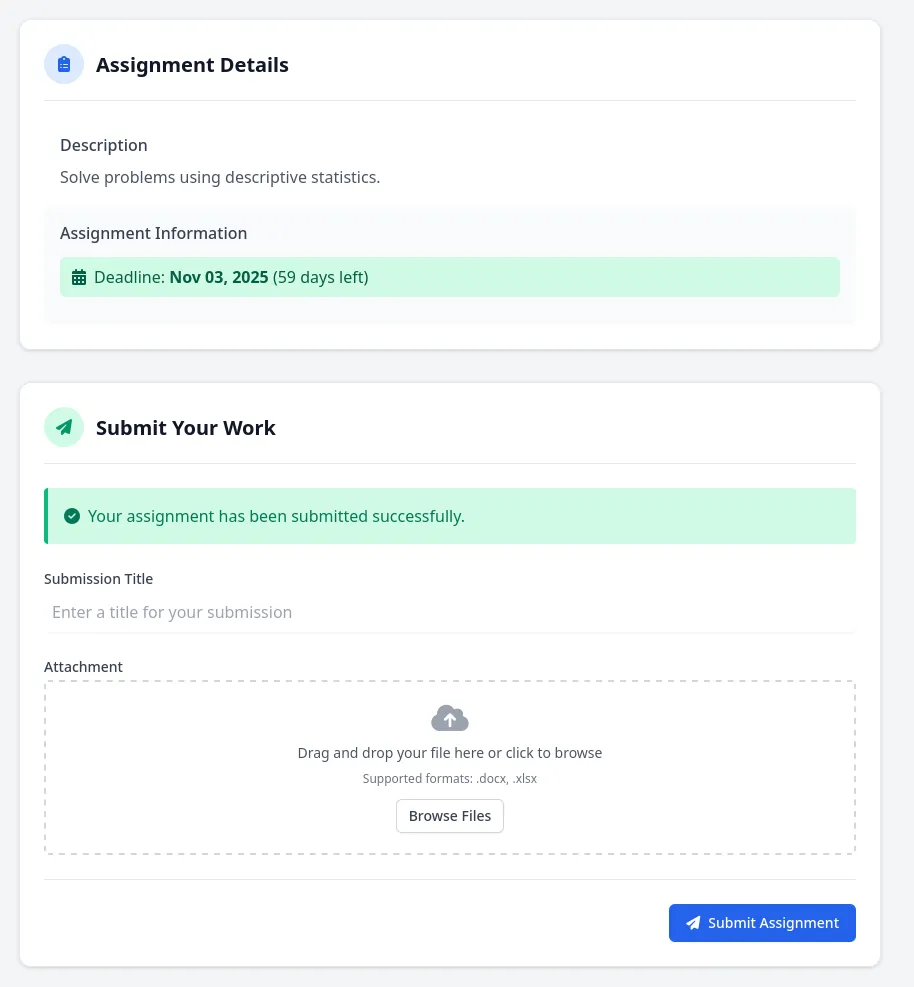Click the 'Submission Title' label
This screenshot has height=987, width=914.
point(98,579)
